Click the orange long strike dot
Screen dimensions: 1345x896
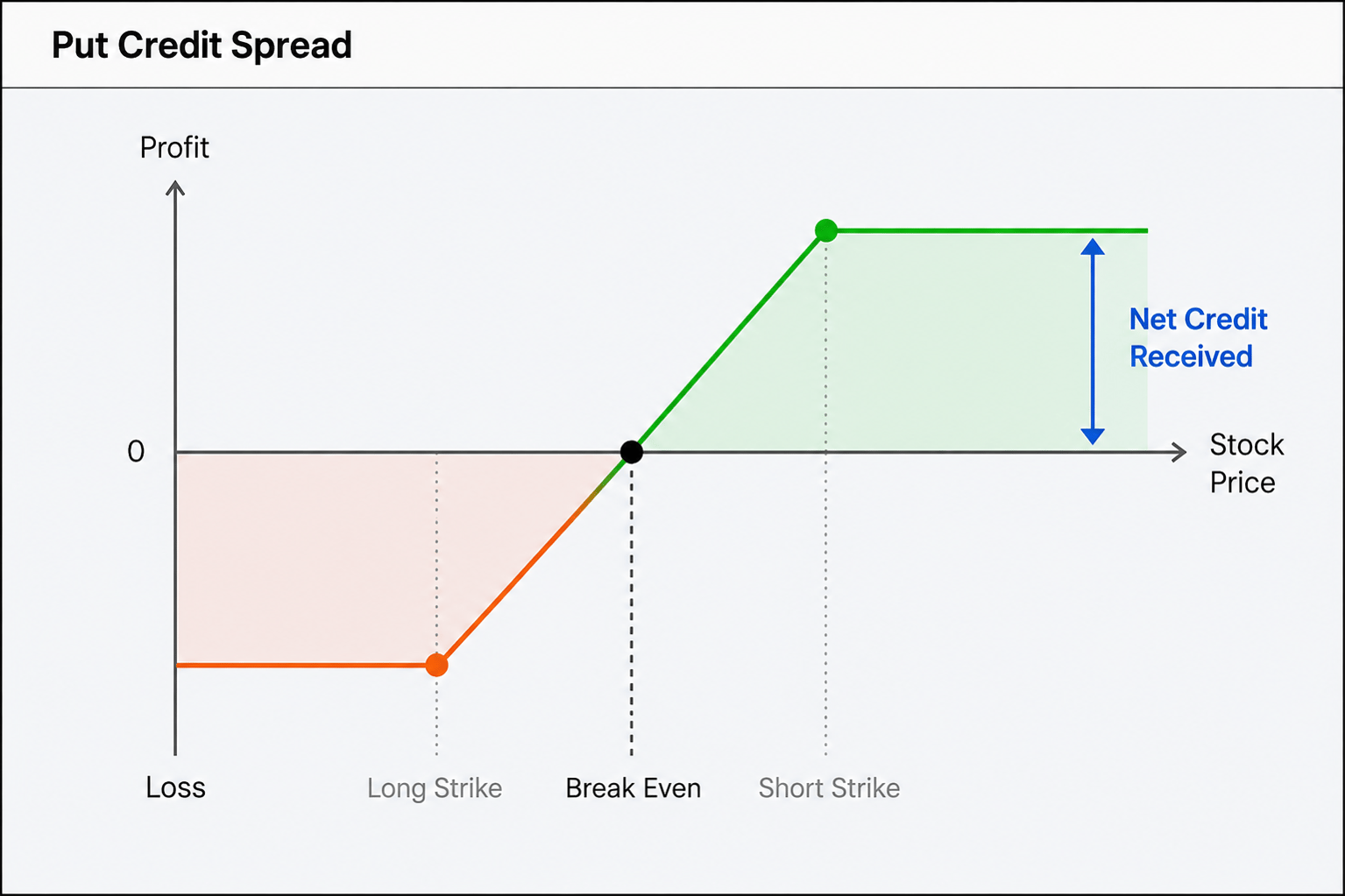point(436,665)
